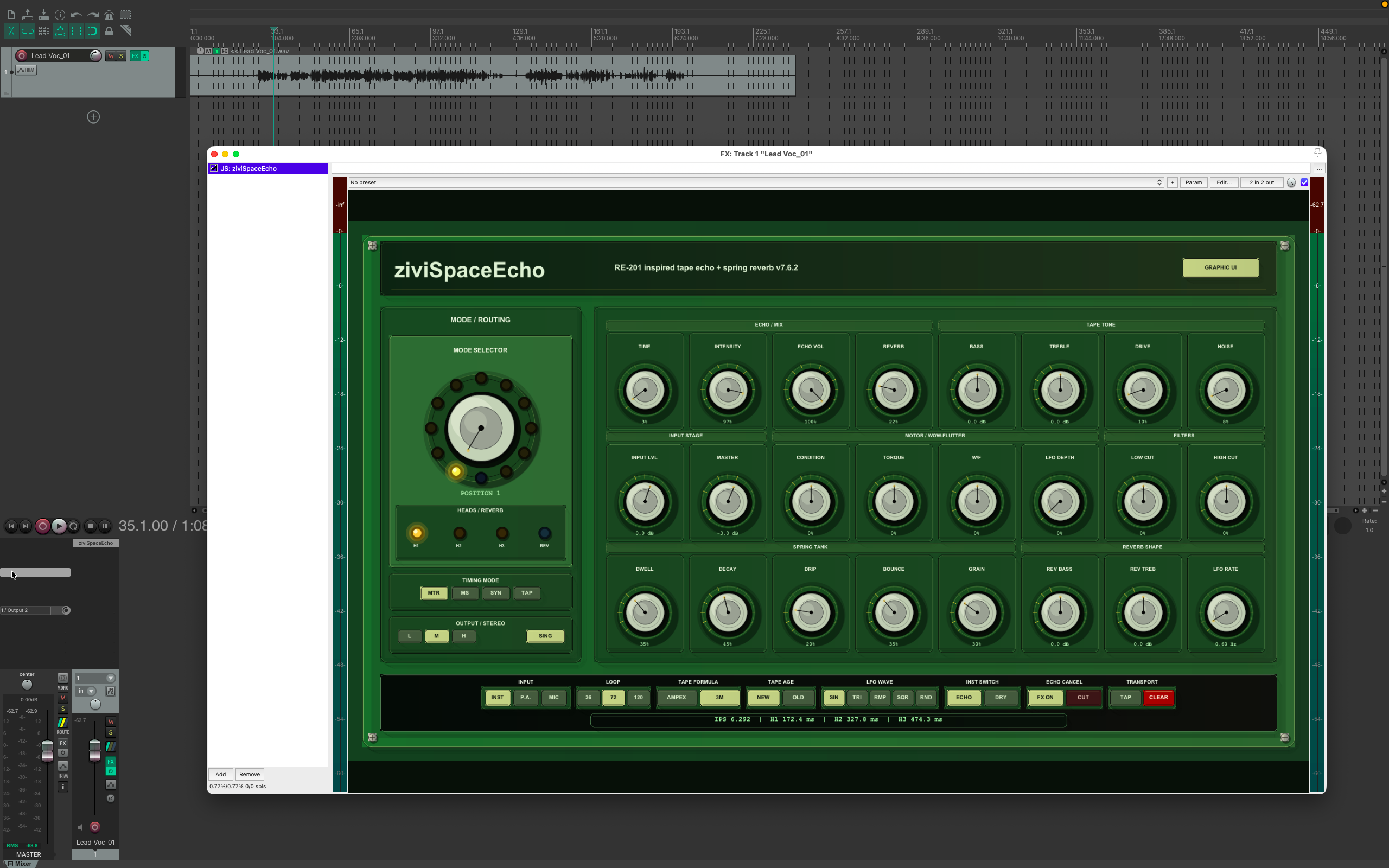Click the Add FX button

(220, 775)
